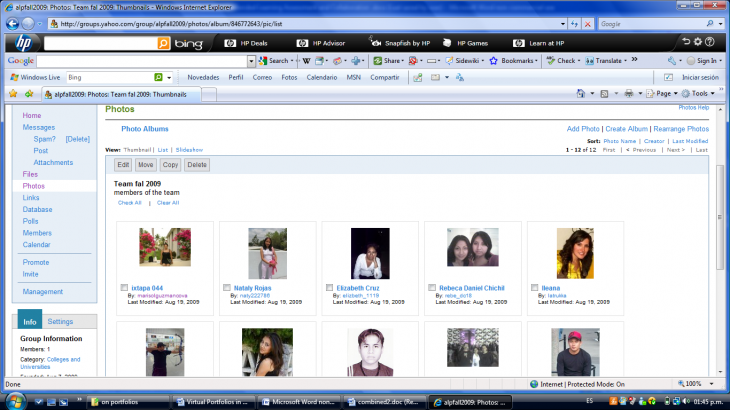Open the zoom level 100% dropdown arrow
Image resolution: width=730 pixels, height=410 pixels.
[x=711, y=384]
